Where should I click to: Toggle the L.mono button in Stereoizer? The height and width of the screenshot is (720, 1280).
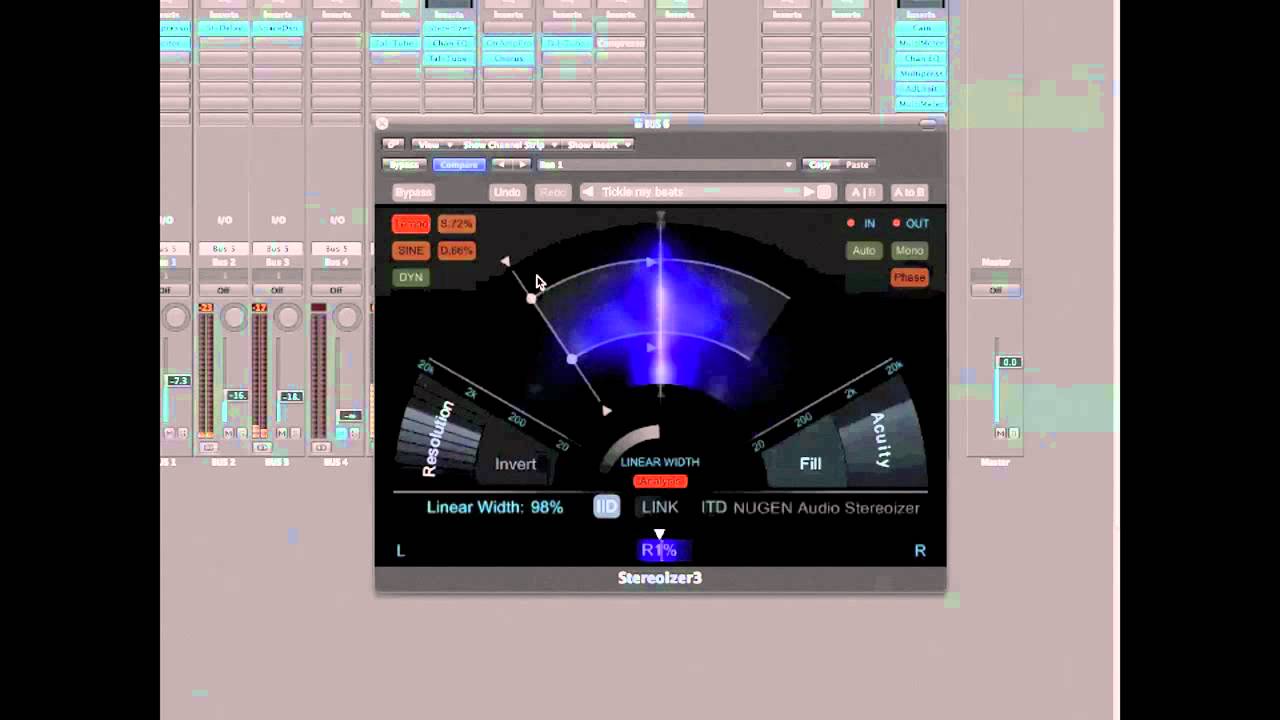click(x=410, y=224)
